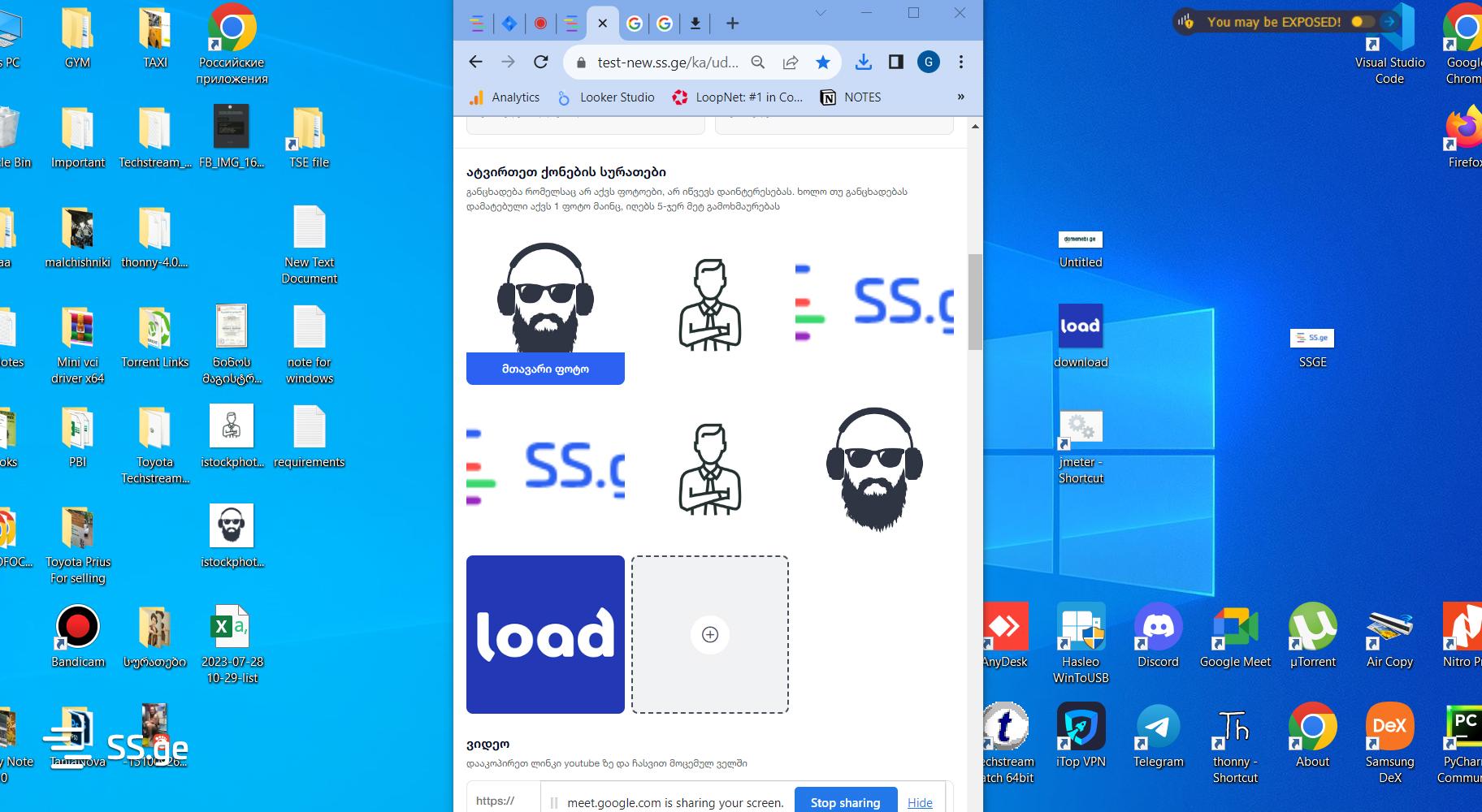Switch to the Jira tab

point(509,24)
